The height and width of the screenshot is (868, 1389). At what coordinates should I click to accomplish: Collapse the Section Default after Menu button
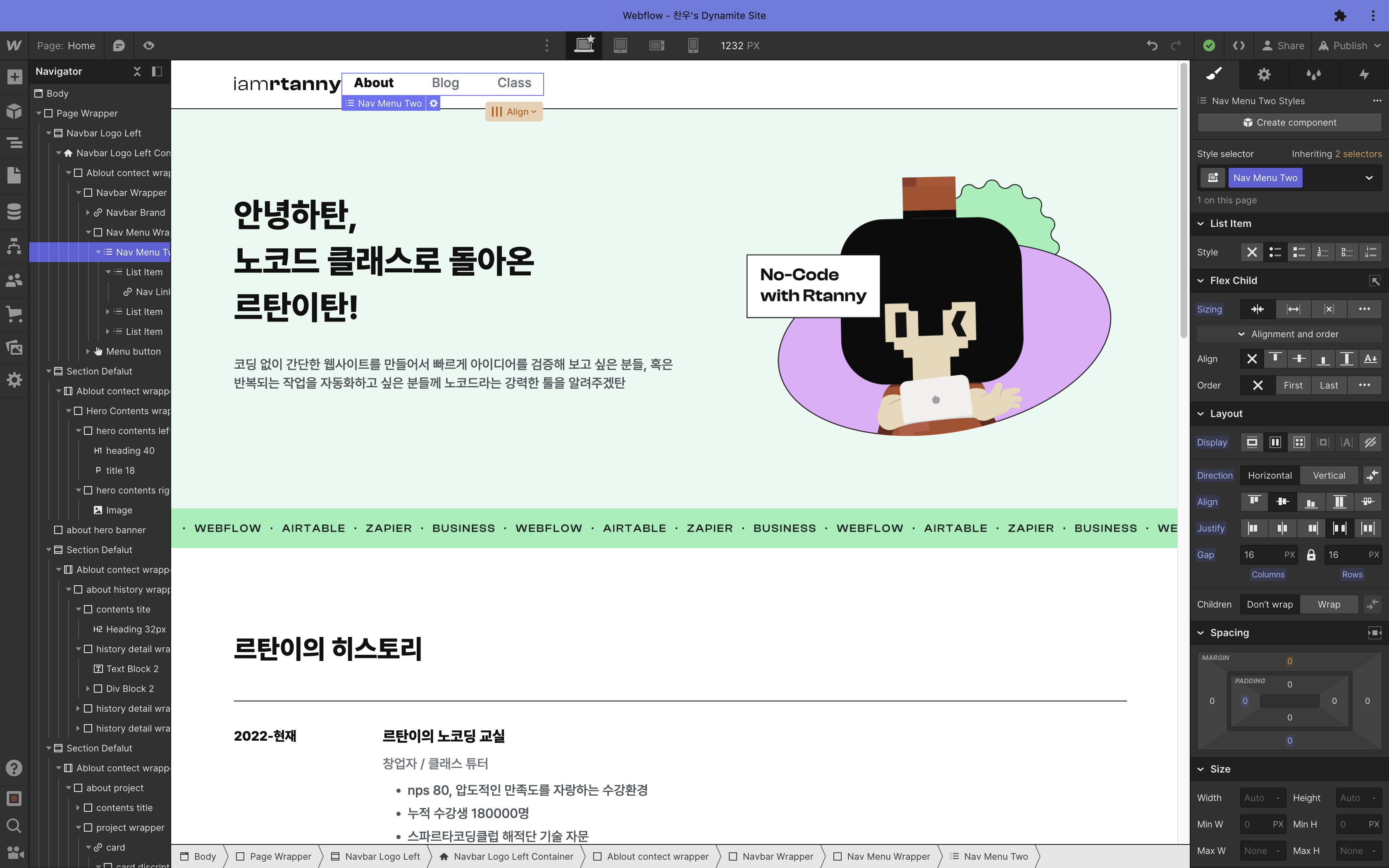(x=49, y=372)
